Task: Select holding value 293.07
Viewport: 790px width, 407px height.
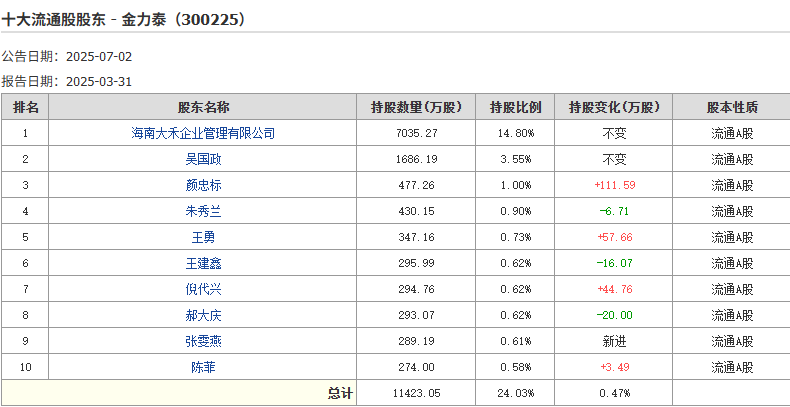Action: click(x=416, y=315)
